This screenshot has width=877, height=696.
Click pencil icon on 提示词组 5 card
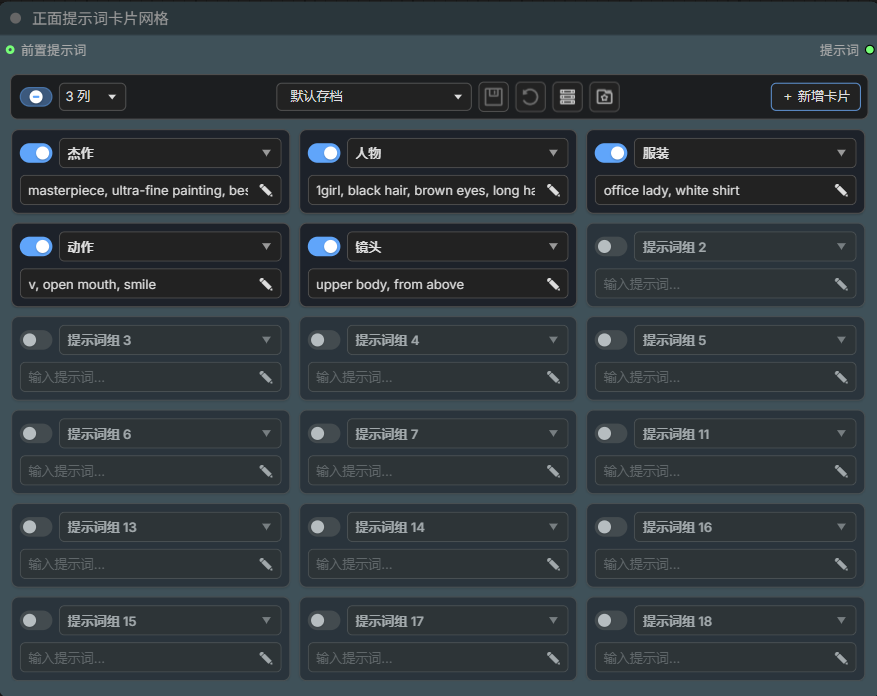[x=841, y=378]
